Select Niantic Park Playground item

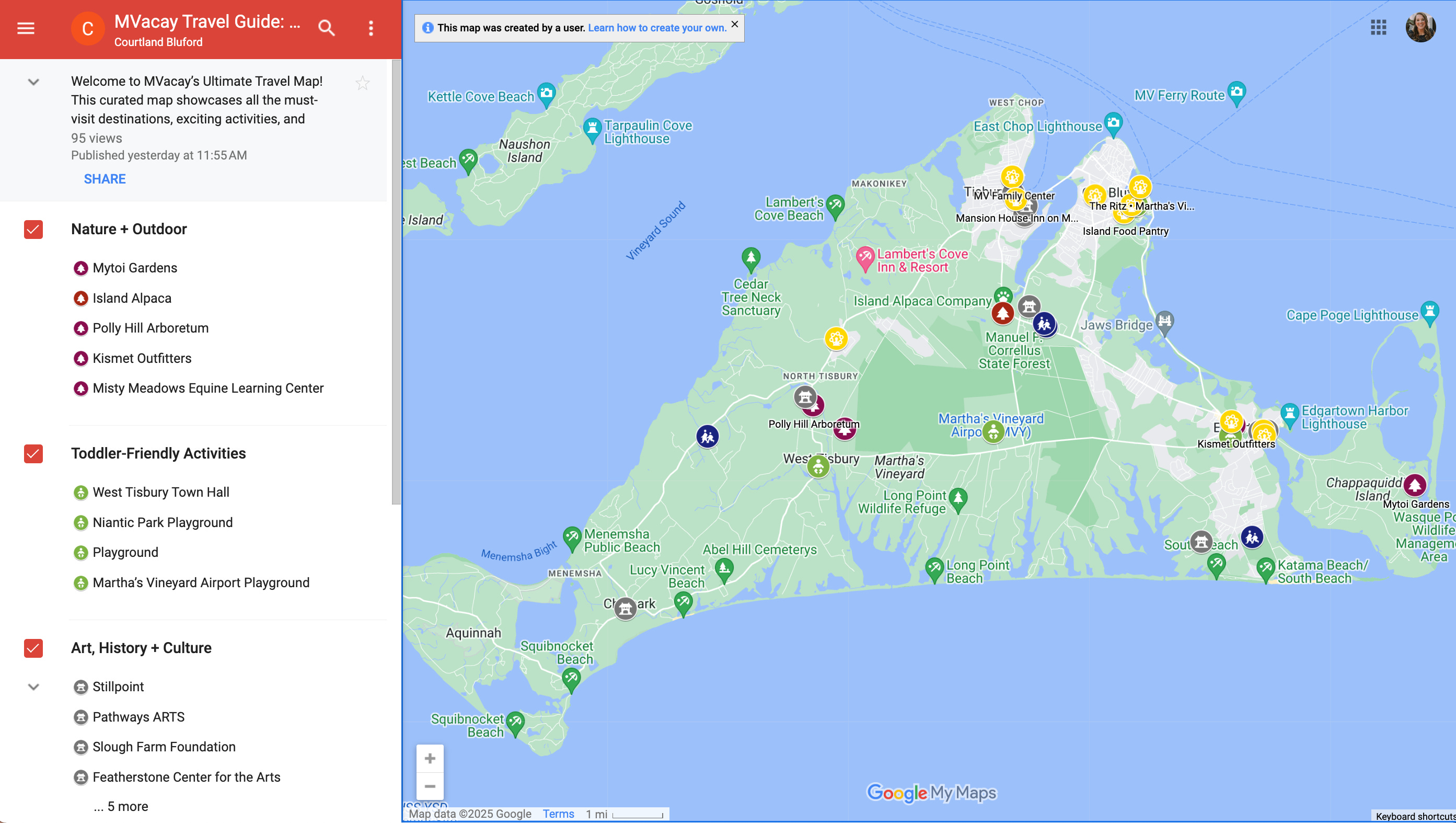coord(162,522)
